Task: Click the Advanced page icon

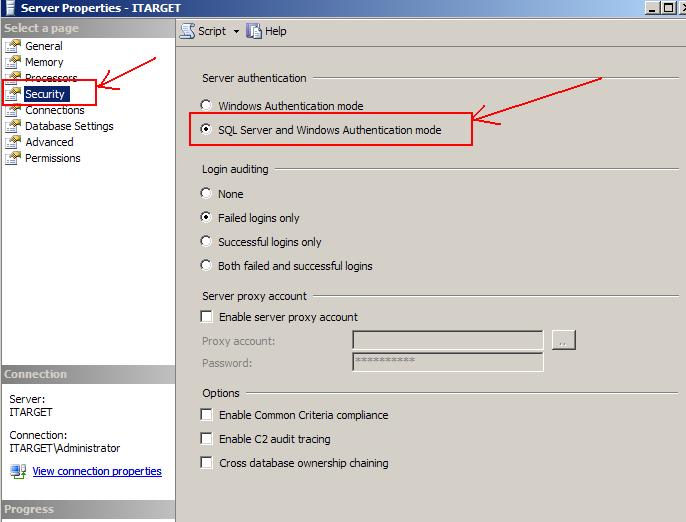Action: (x=13, y=142)
